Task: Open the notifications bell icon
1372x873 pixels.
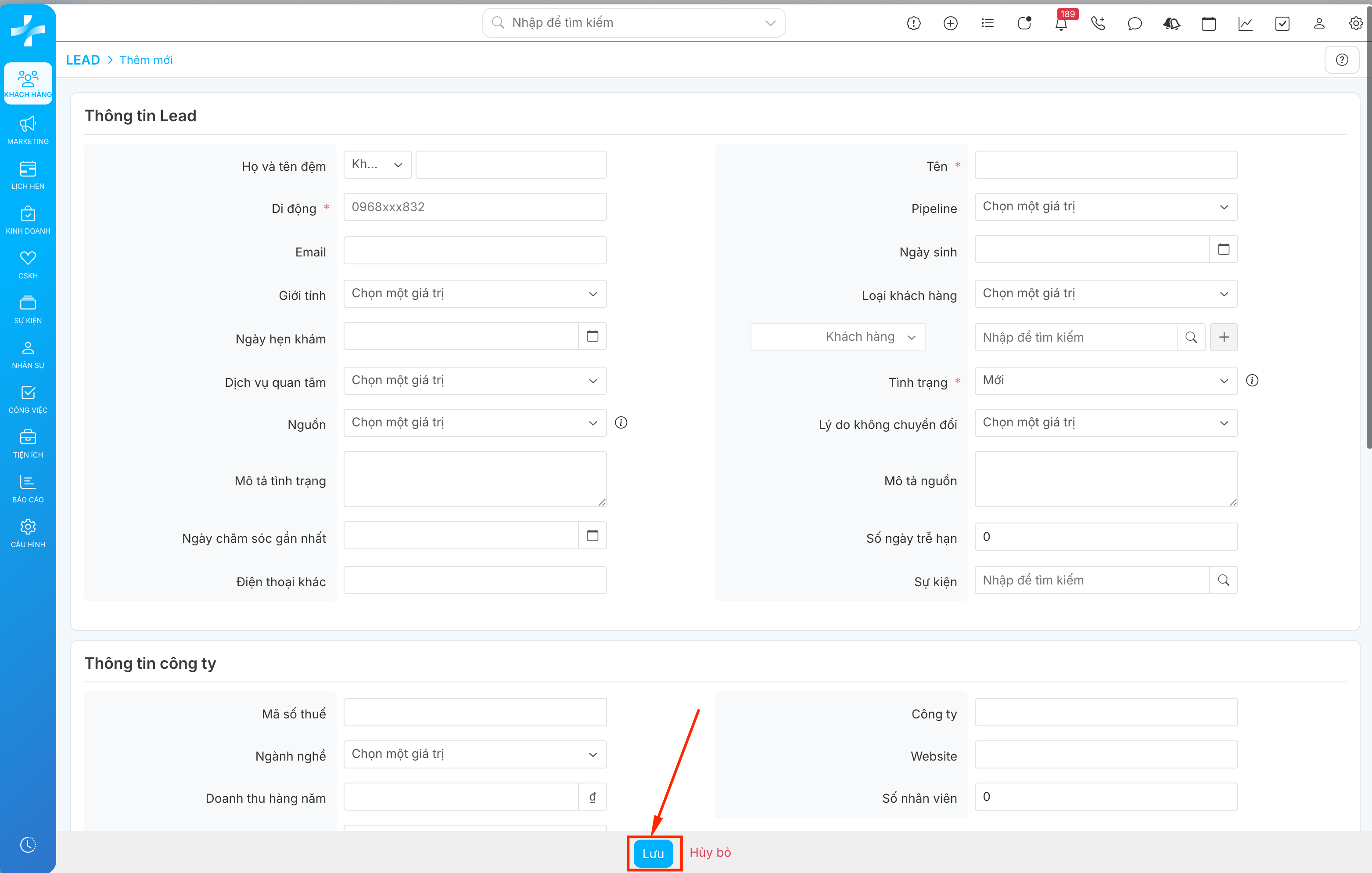Action: [1061, 23]
